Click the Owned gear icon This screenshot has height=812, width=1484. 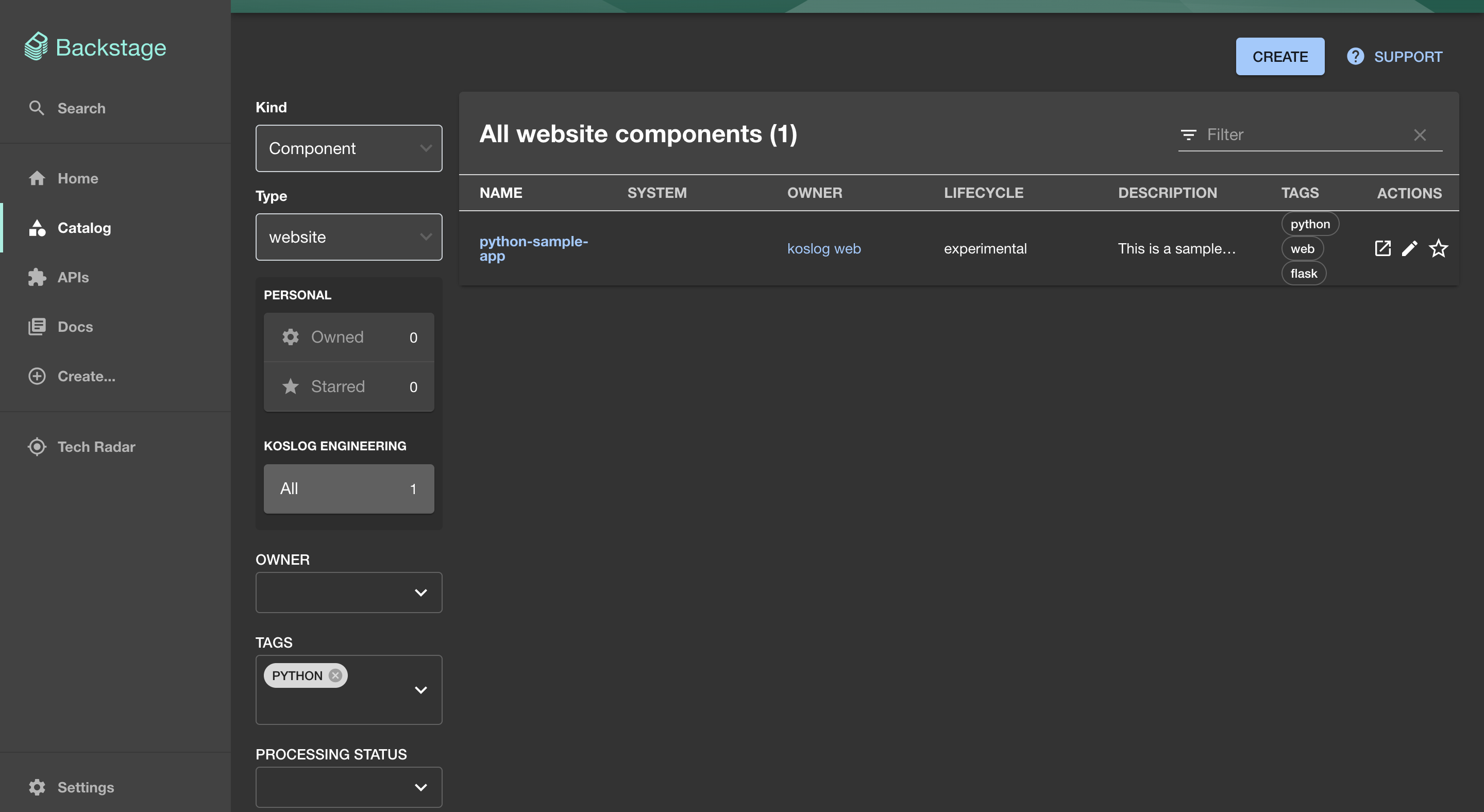pos(290,337)
